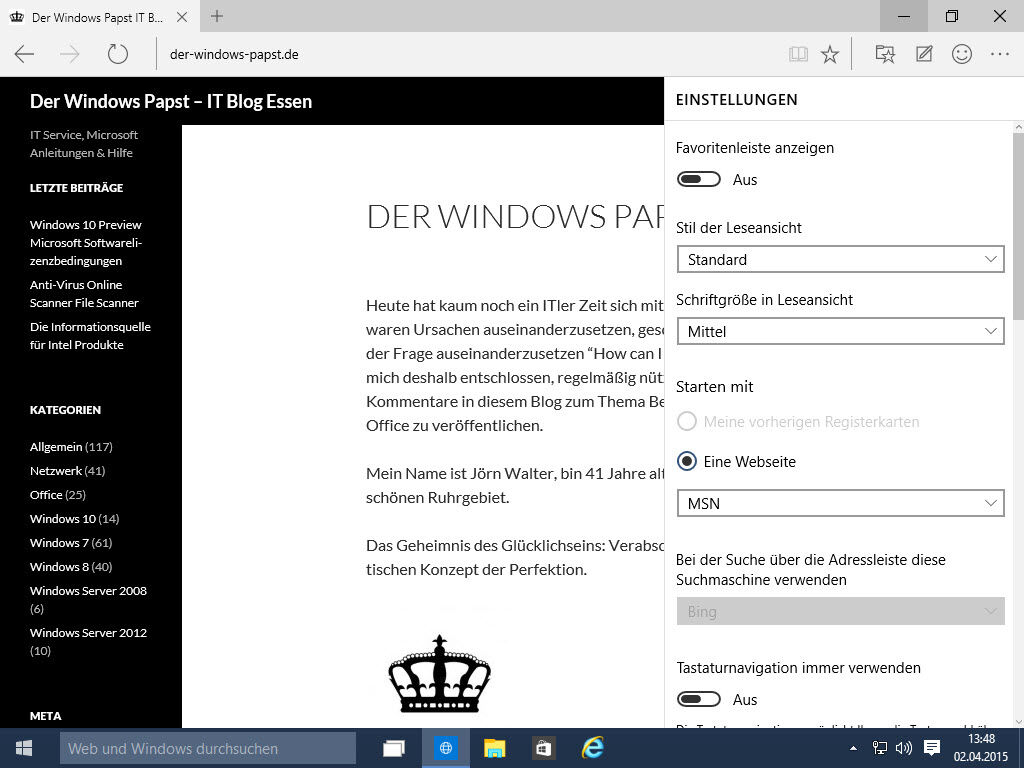Launch Internet Explorer from taskbar
1024x768 pixels.
click(594, 748)
